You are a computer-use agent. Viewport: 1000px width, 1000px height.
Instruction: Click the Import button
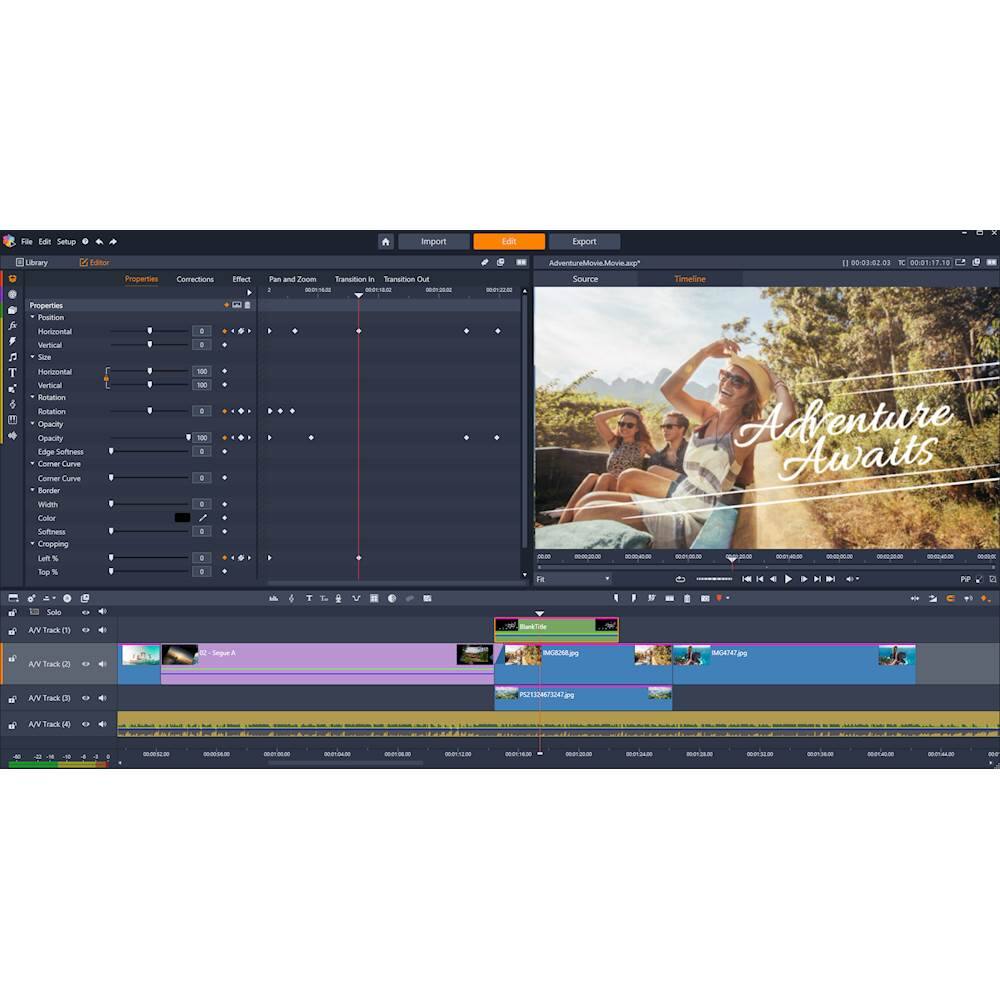click(433, 241)
